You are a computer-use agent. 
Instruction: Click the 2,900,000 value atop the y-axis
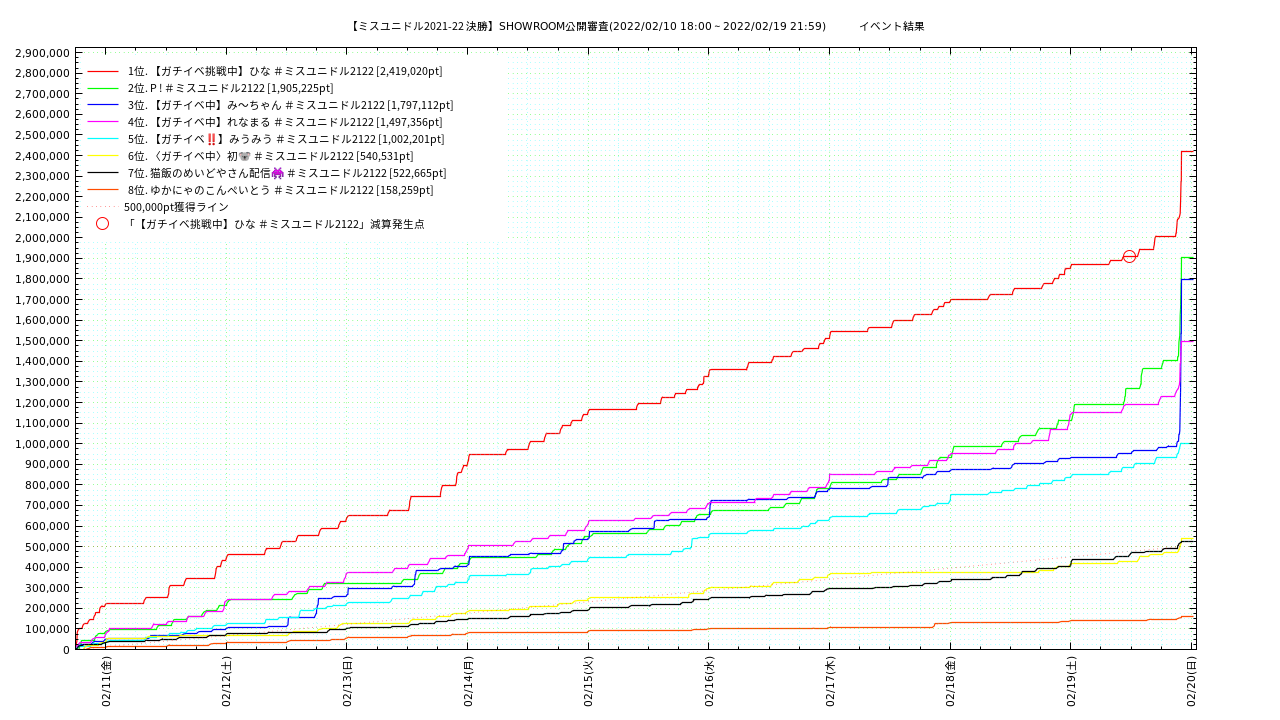point(42,52)
